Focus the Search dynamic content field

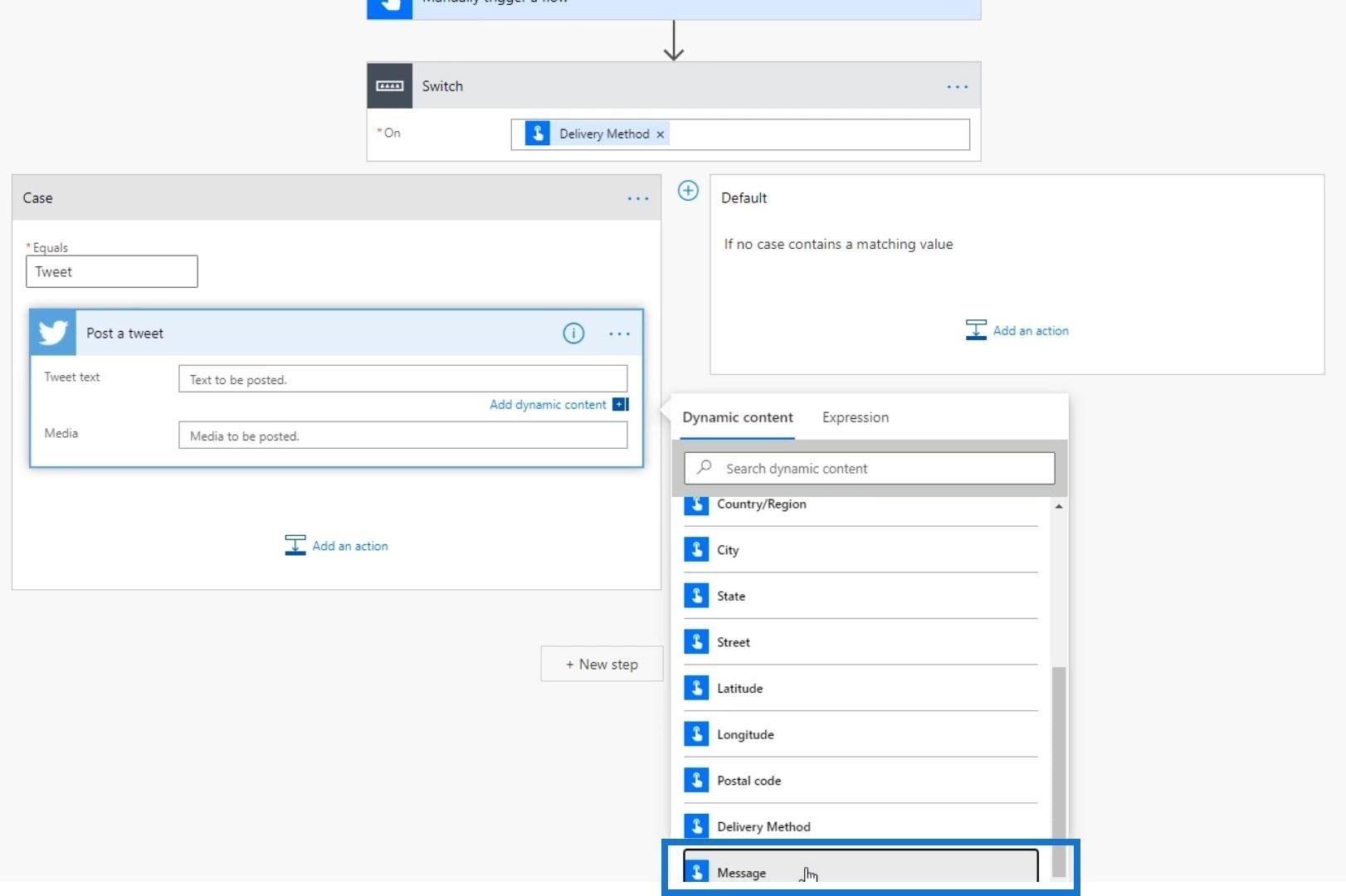click(869, 468)
